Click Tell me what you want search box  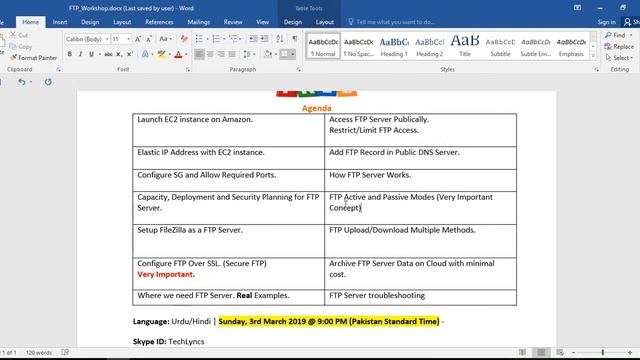pos(392,22)
